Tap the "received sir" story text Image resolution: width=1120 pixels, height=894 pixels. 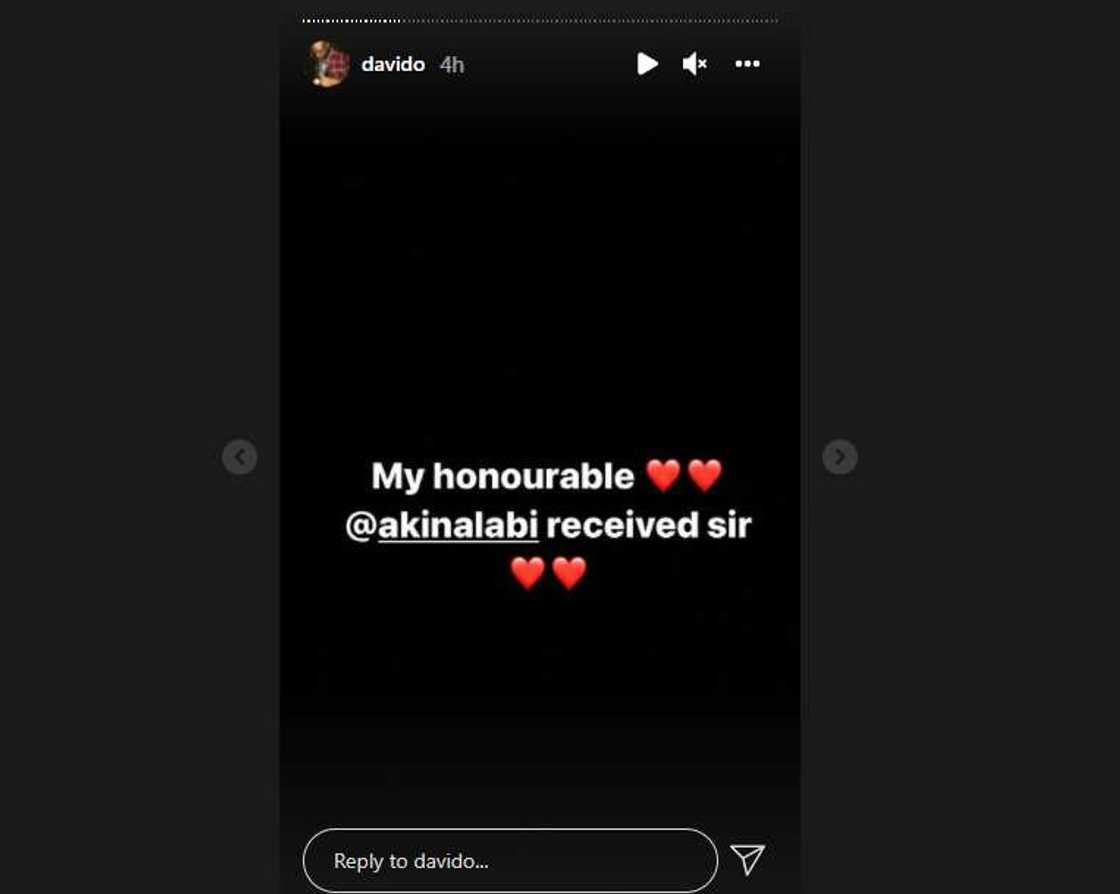coord(649,526)
